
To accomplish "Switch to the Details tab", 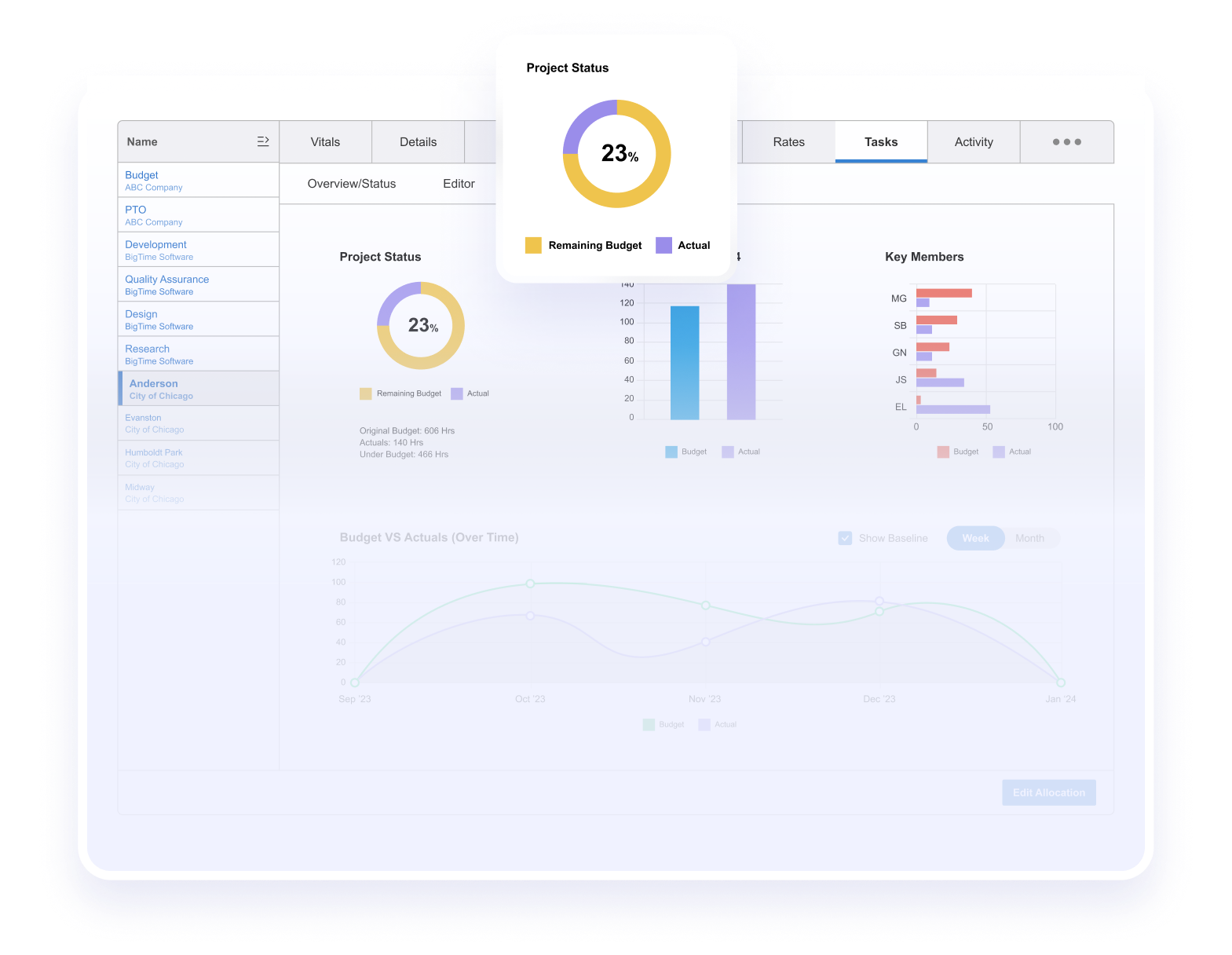I will tap(418, 142).
